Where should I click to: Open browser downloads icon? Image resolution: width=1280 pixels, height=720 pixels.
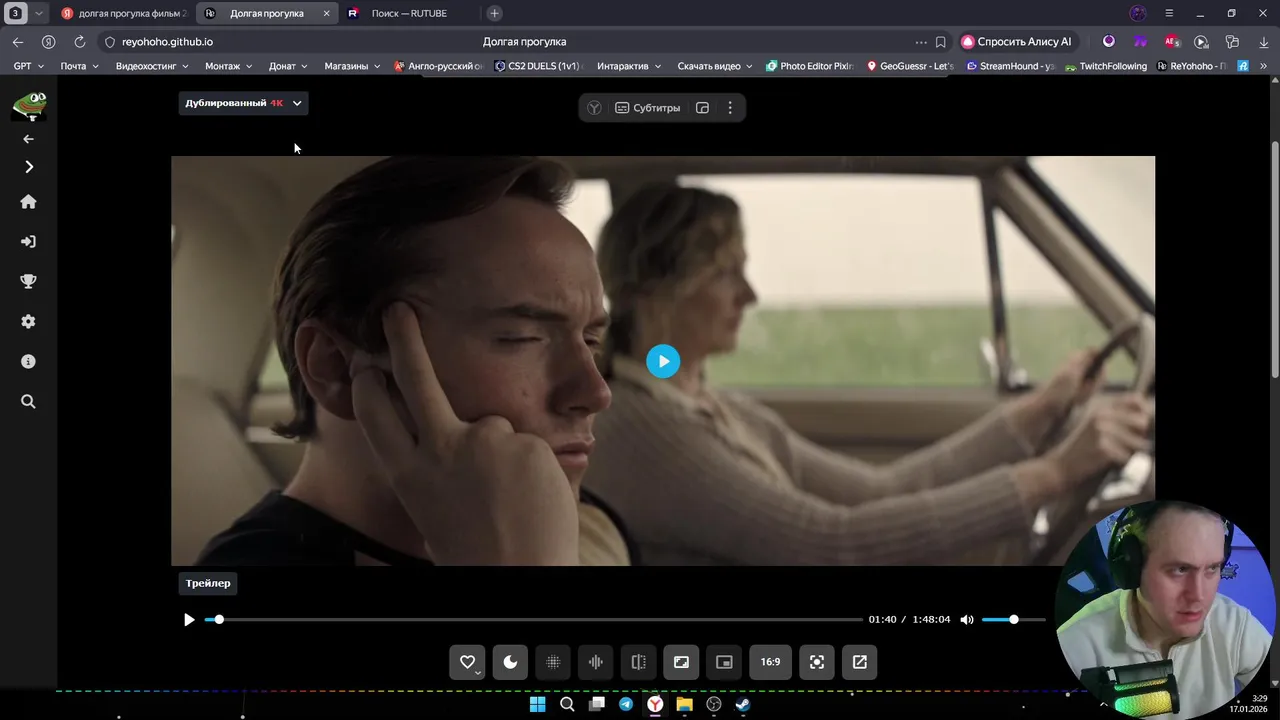point(1263,42)
